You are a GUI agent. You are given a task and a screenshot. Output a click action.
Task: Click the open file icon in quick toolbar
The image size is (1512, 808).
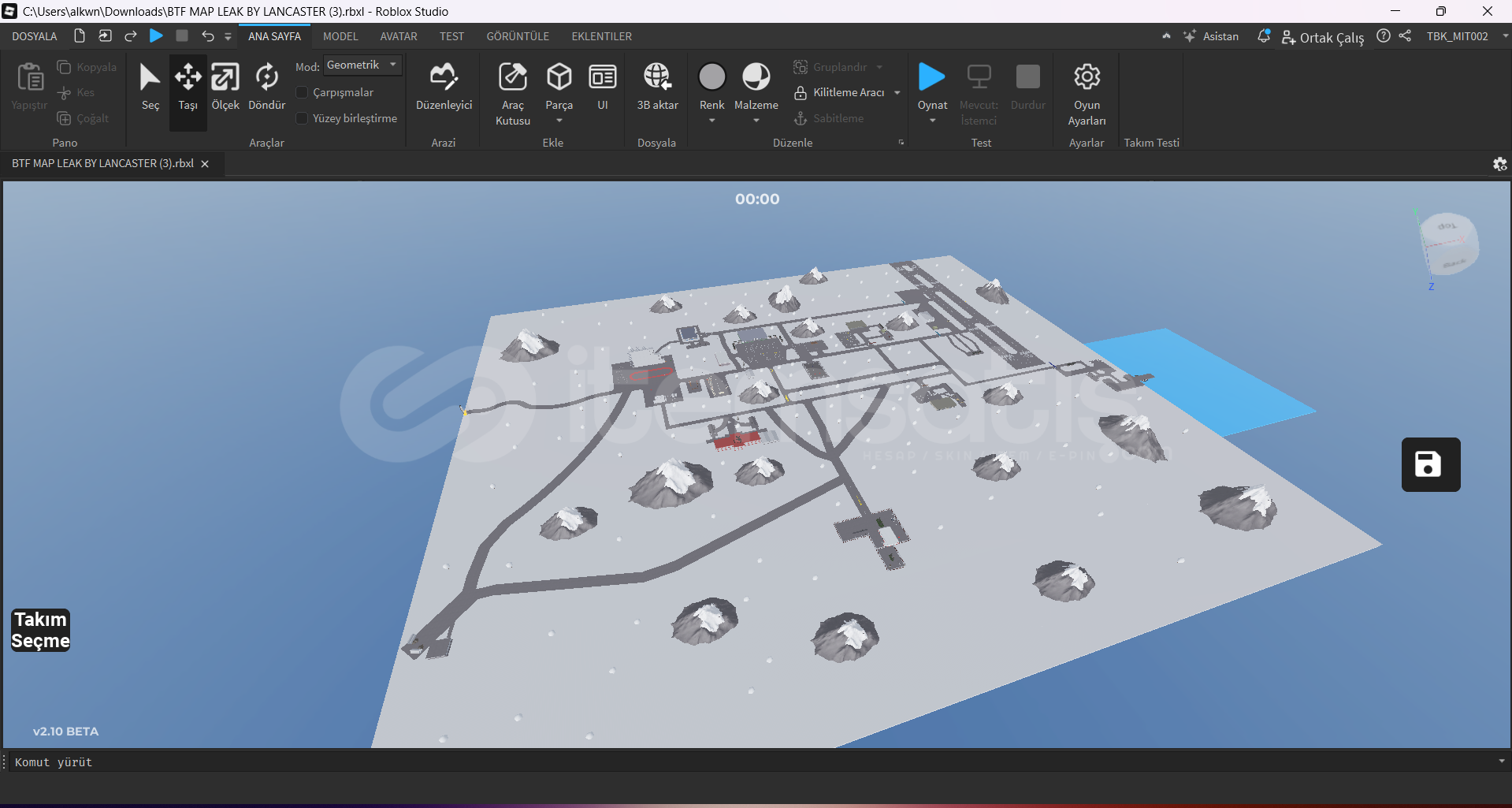[x=105, y=35]
